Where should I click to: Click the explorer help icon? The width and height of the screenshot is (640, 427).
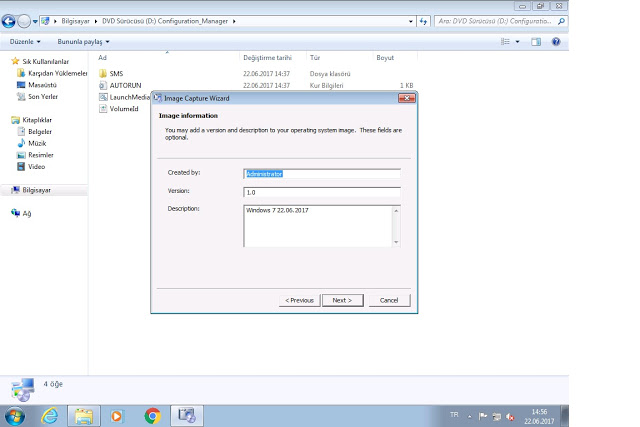pyautogui.click(x=555, y=42)
